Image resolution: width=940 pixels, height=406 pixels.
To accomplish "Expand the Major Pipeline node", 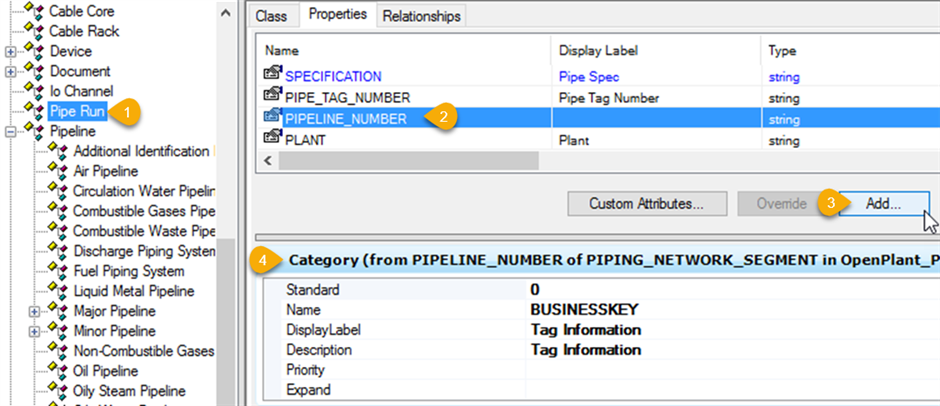I will click(x=35, y=311).
